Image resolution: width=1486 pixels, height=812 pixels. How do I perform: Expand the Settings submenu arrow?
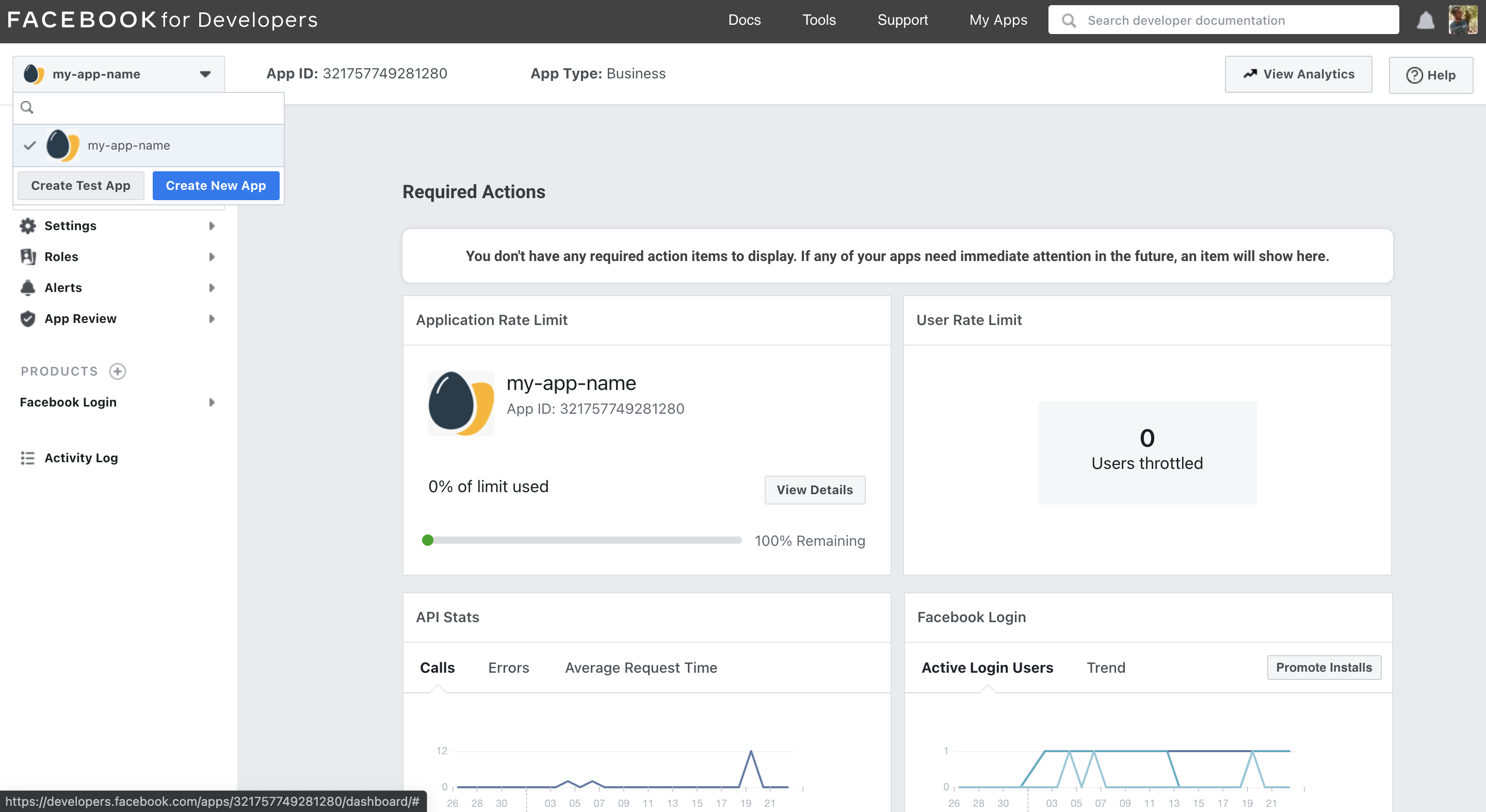[x=212, y=226]
